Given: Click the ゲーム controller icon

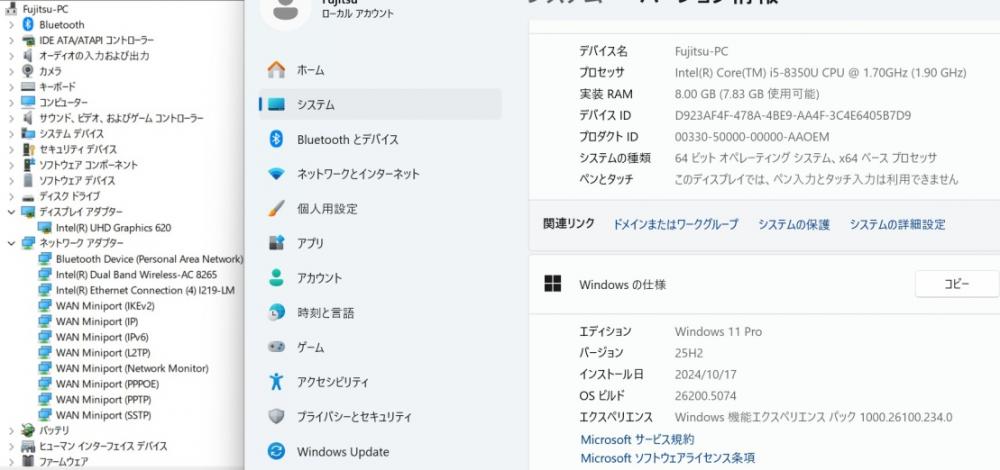Looking at the screenshot, I should [276, 347].
